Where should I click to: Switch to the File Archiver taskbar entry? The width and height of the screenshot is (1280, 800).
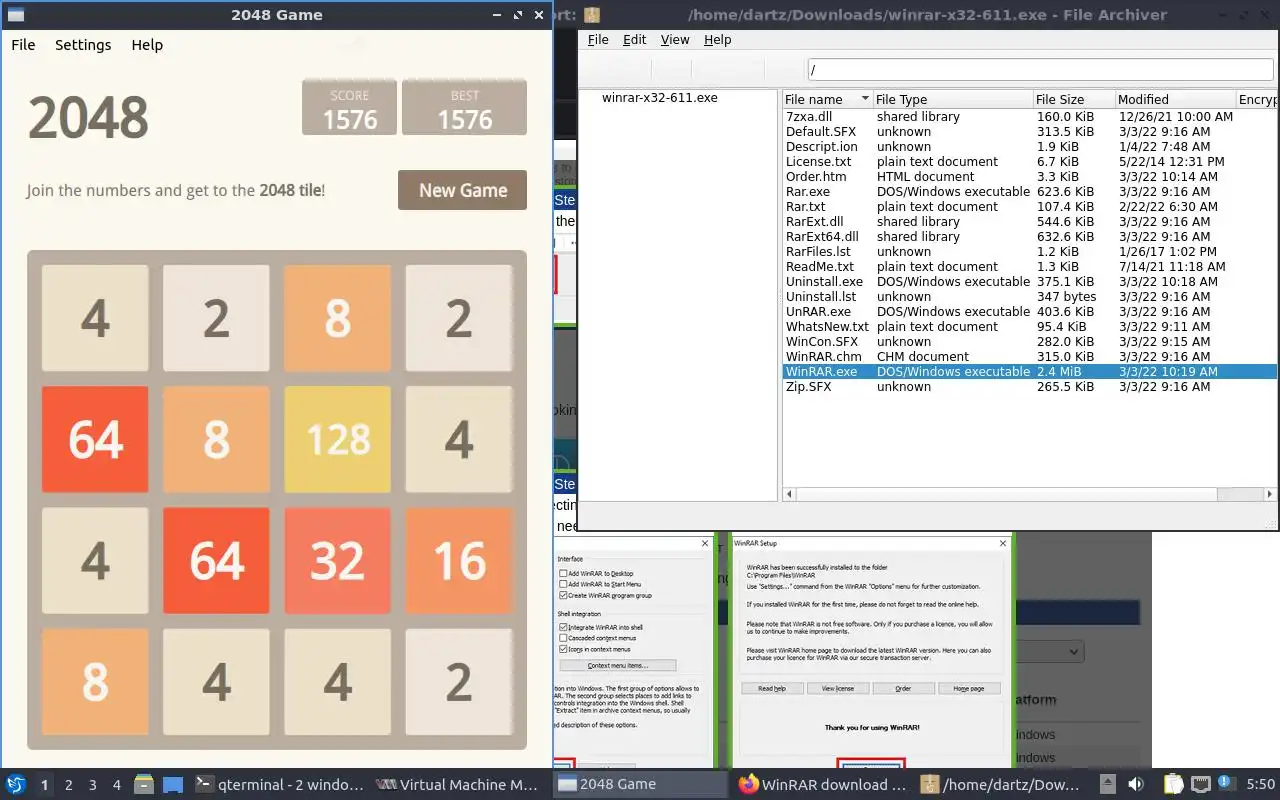click(1003, 784)
